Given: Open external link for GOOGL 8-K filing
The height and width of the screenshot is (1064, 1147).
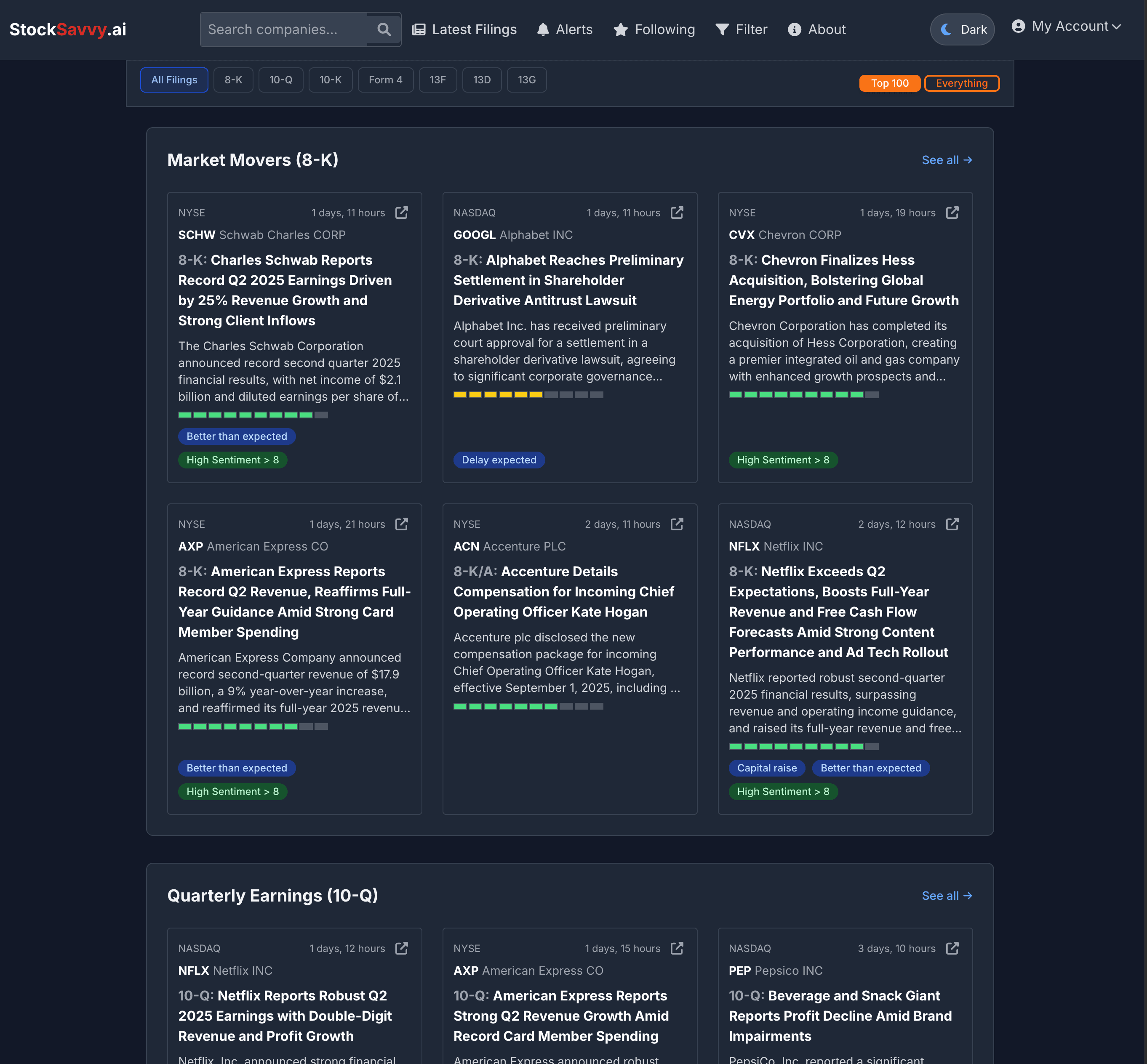Looking at the screenshot, I should point(677,213).
